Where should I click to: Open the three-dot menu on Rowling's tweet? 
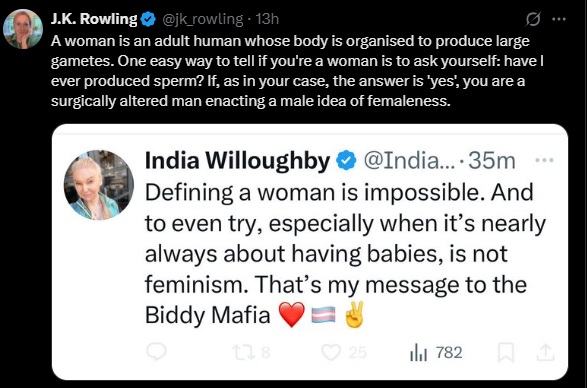[559, 19]
